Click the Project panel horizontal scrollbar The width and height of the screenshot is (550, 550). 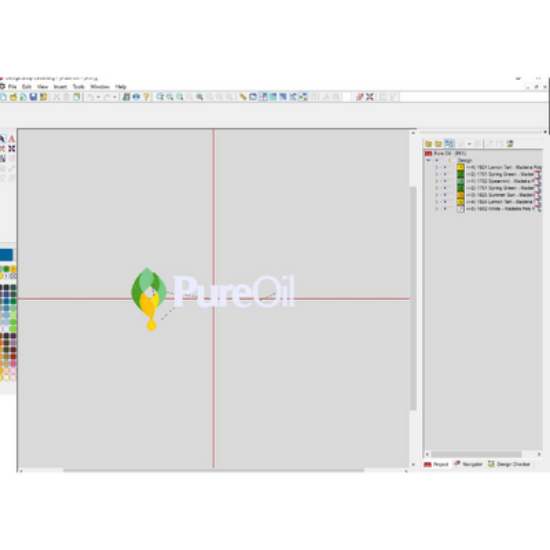(x=476, y=454)
